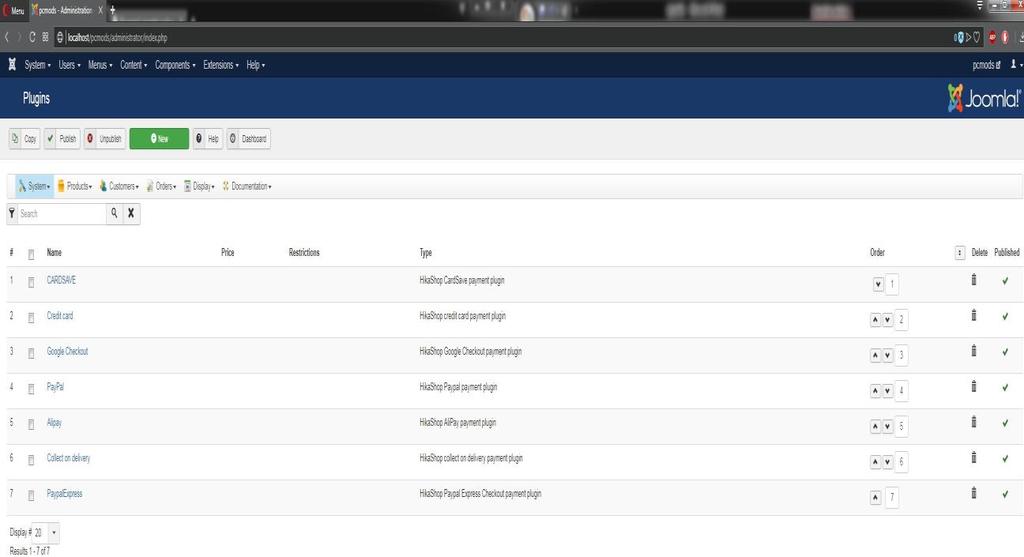The width and height of the screenshot is (1024, 557).
Task: Click the Publish toolbar button
Action: click(x=62, y=138)
